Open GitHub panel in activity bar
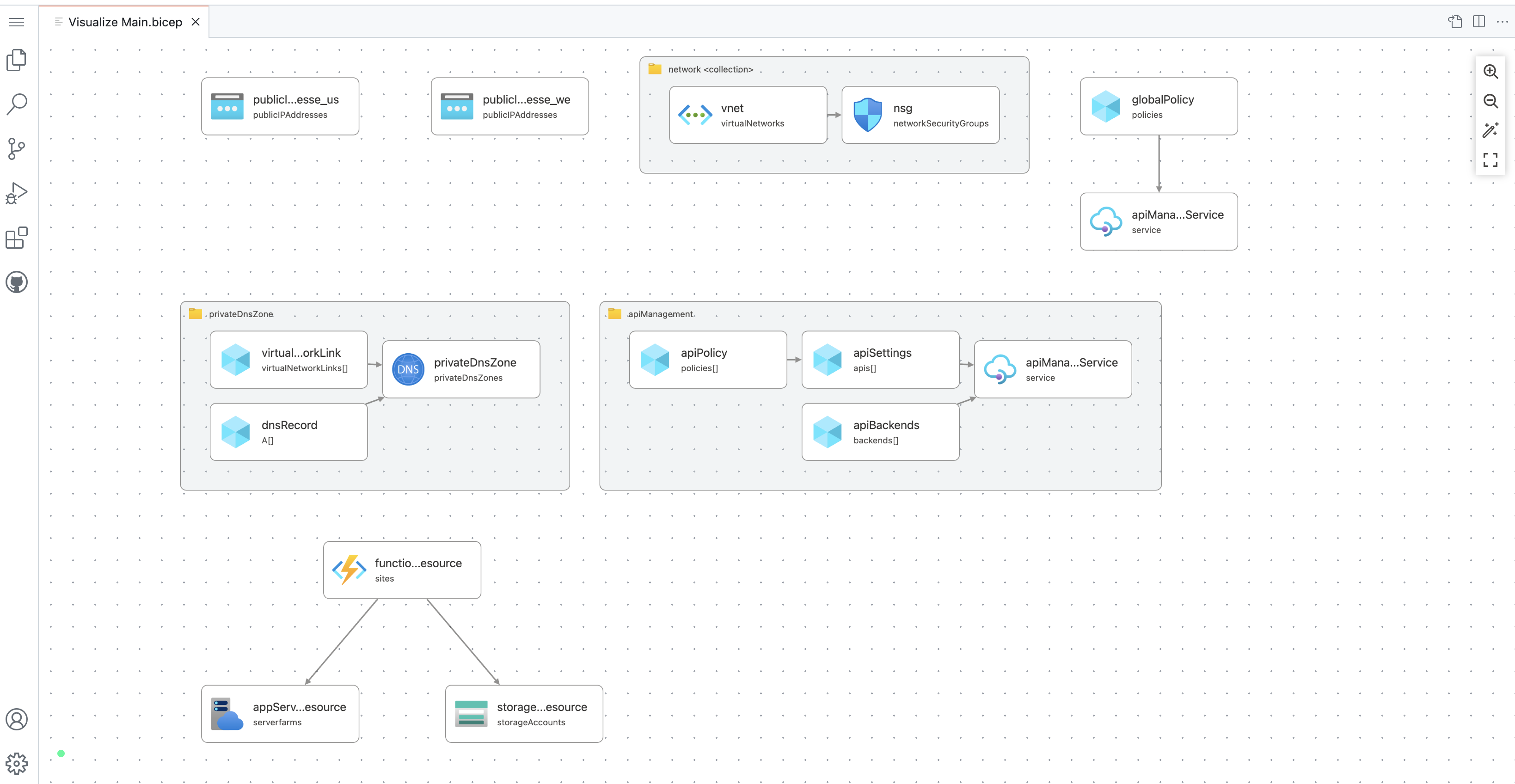Viewport: 1515px width, 784px height. (17, 282)
